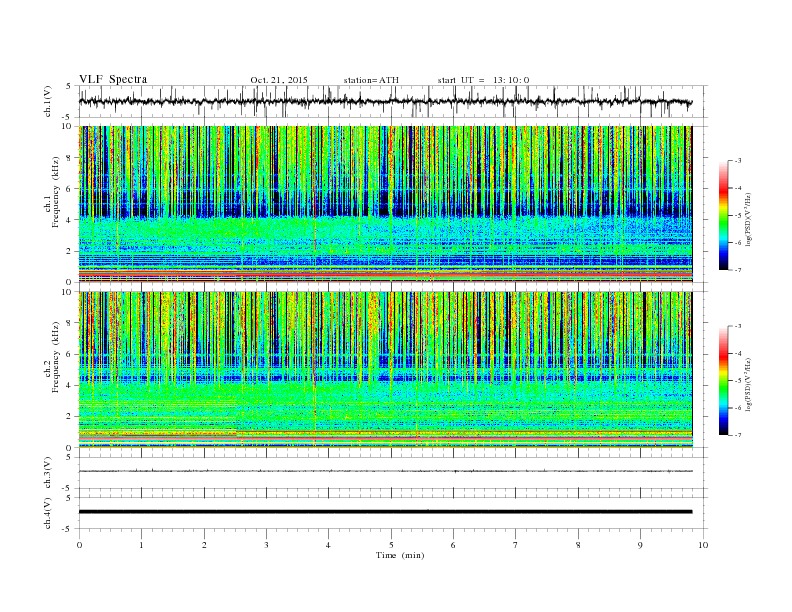Click time axis tick label "1"
This screenshot has height=612, width=792.
141,545
